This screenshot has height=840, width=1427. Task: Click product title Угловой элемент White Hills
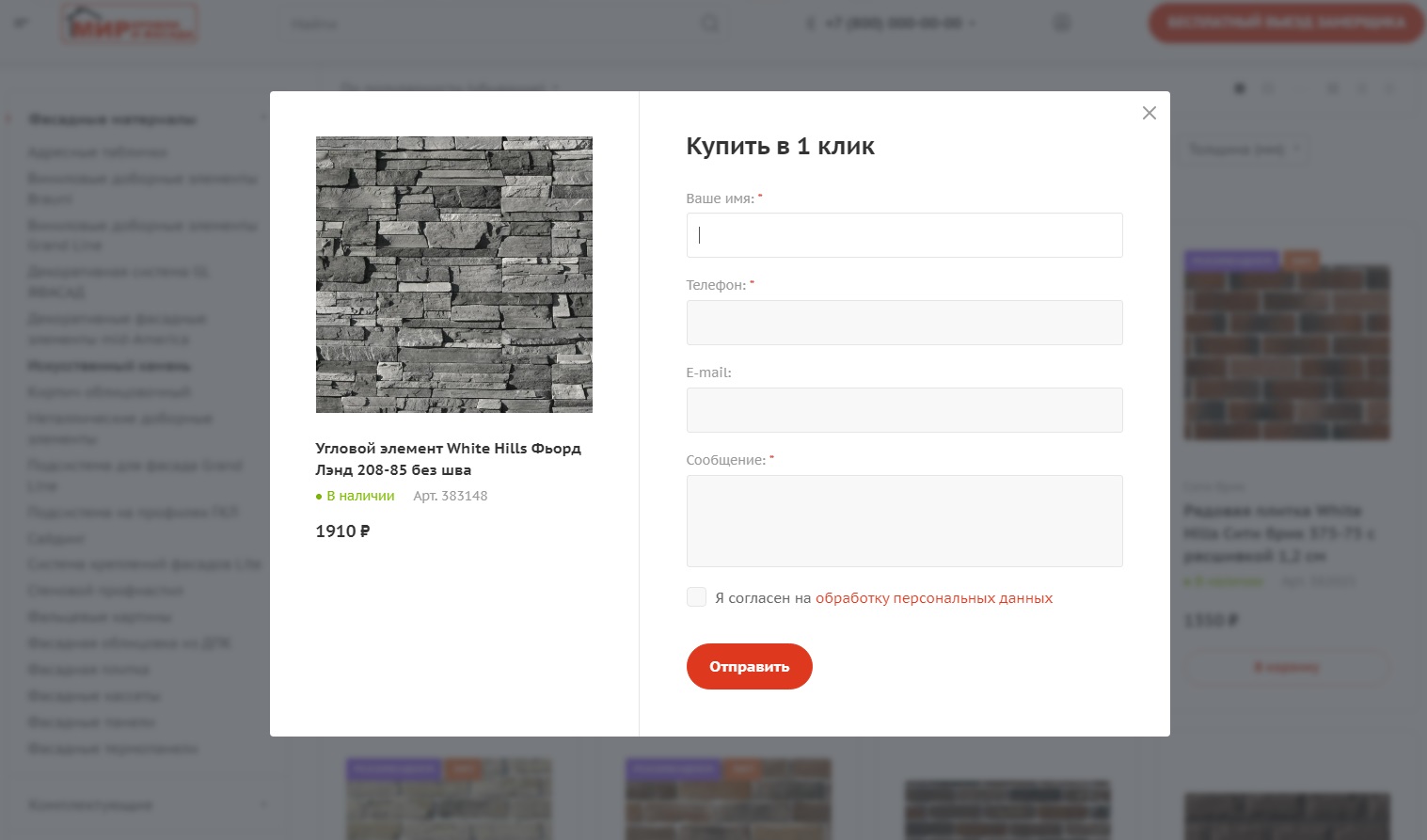(448, 459)
